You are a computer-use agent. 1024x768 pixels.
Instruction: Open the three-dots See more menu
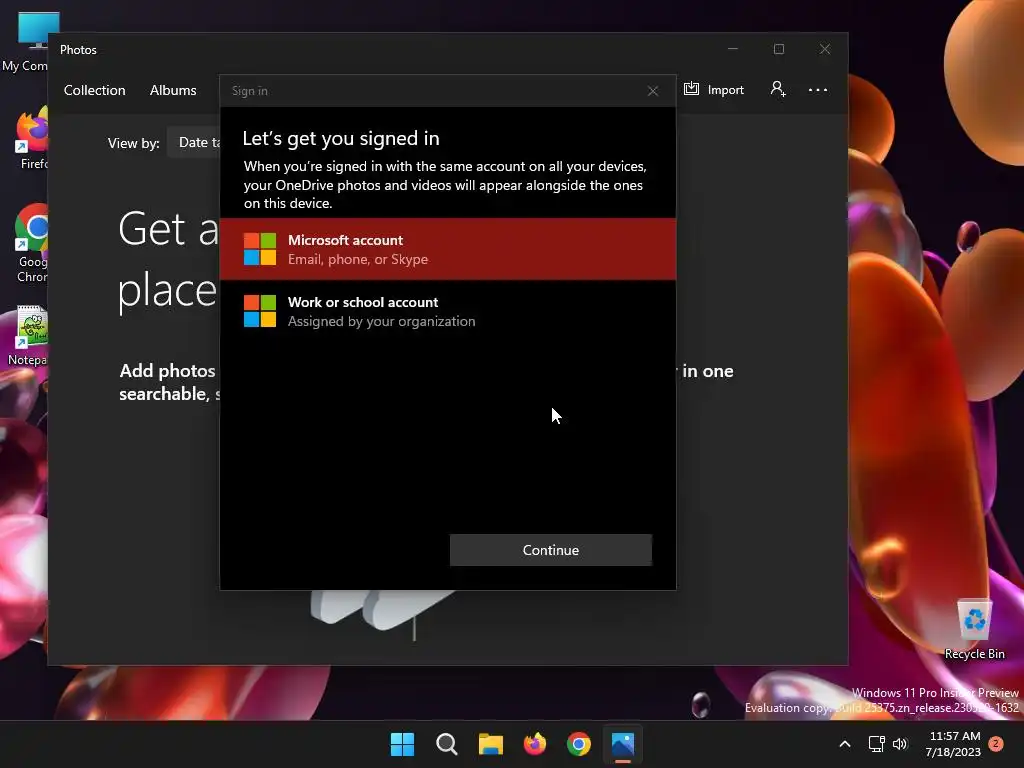point(818,90)
